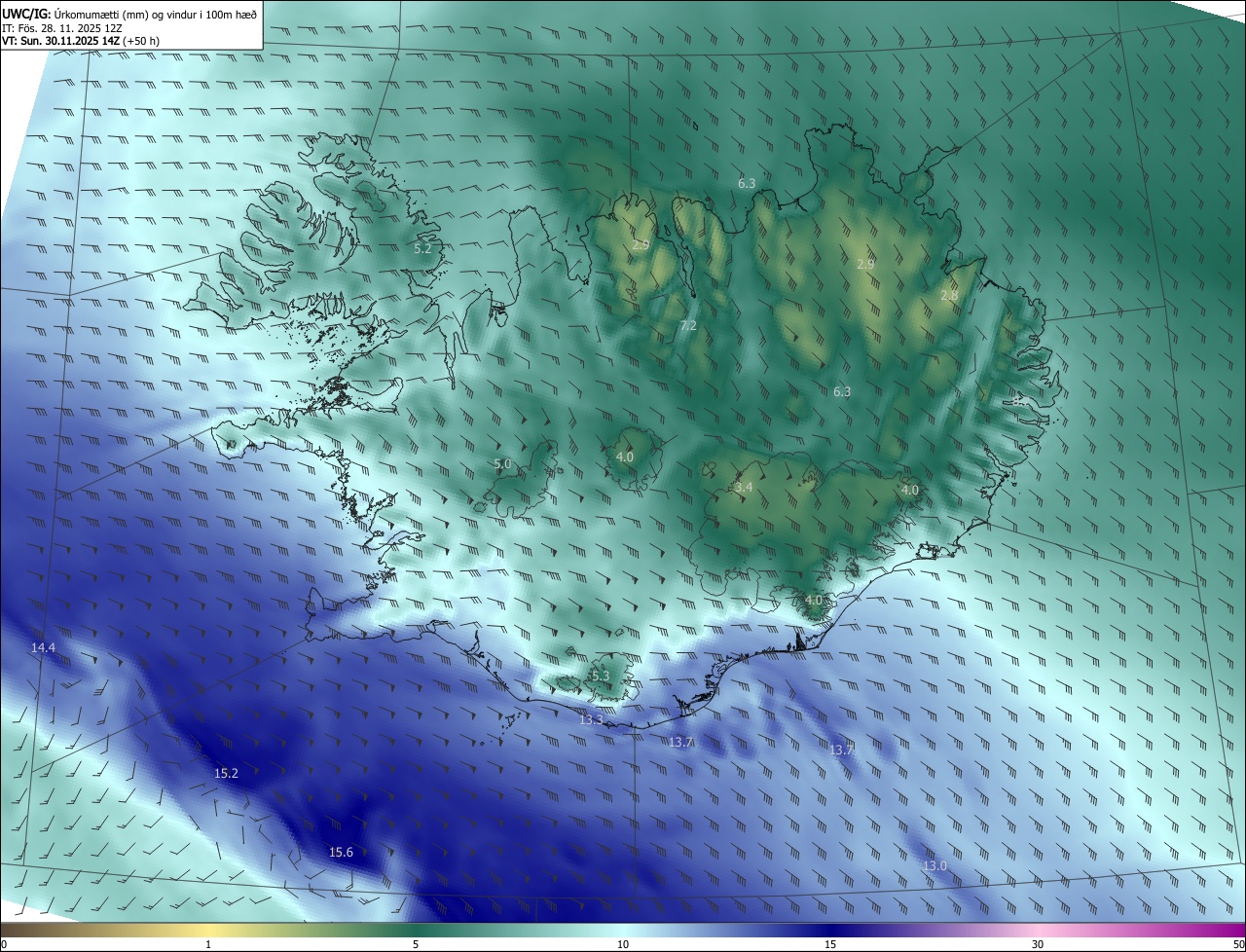
Task: Click the 5.0 precipitation value
Action: (502, 464)
